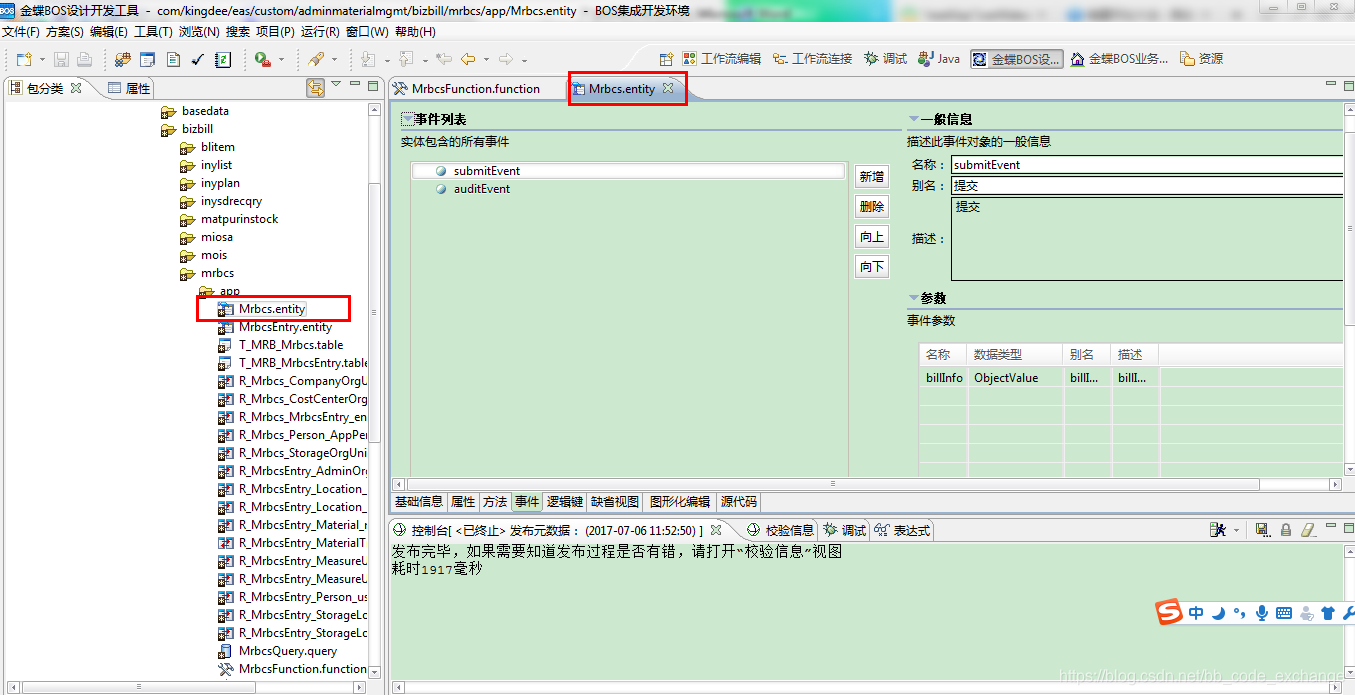The height and width of the screenshot is (695, 1355).
Task: Open the 校验信息 view tab
Action: (x=781, y=531)
